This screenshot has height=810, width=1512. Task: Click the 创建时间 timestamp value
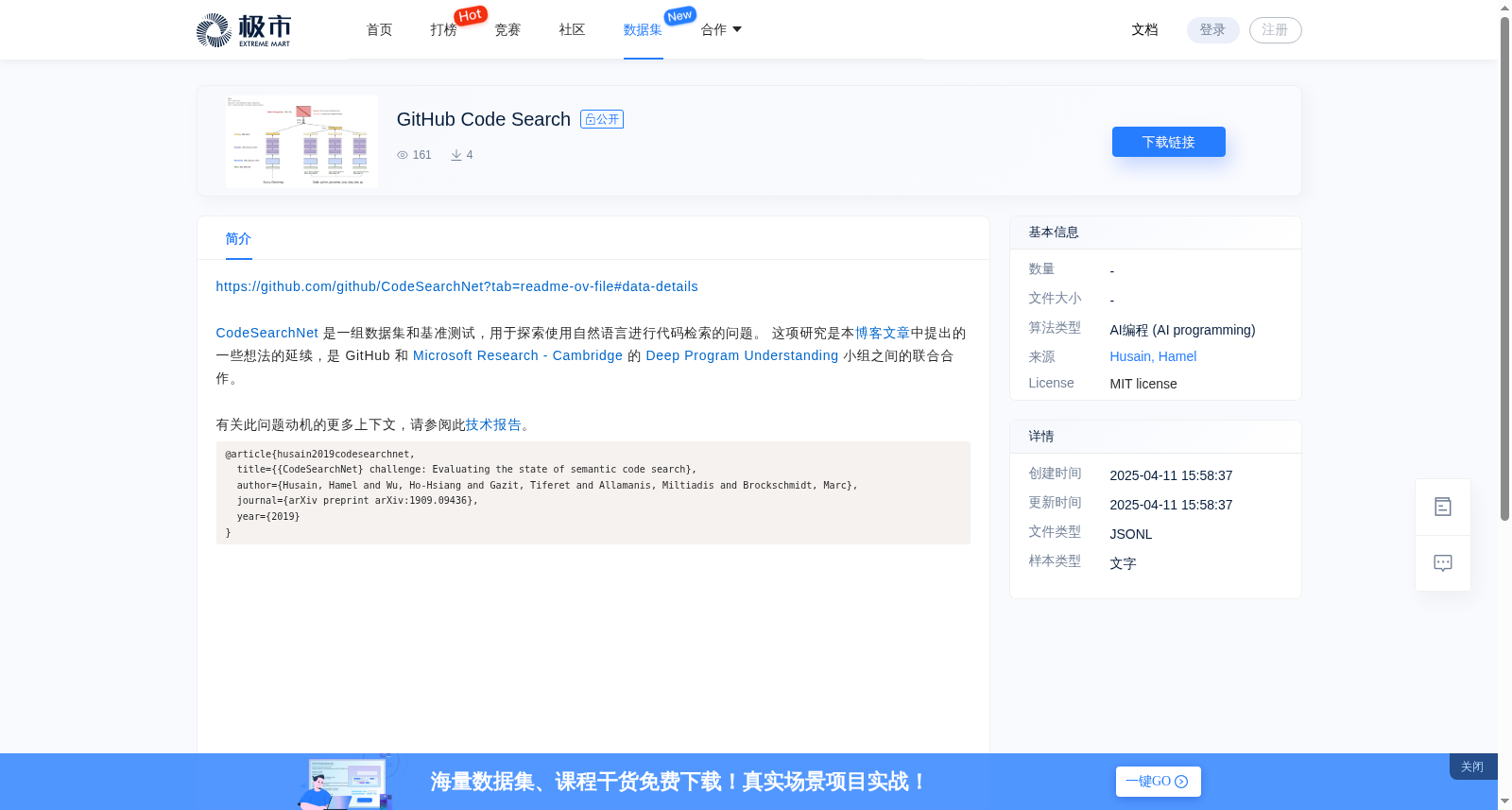[1171, 475]
